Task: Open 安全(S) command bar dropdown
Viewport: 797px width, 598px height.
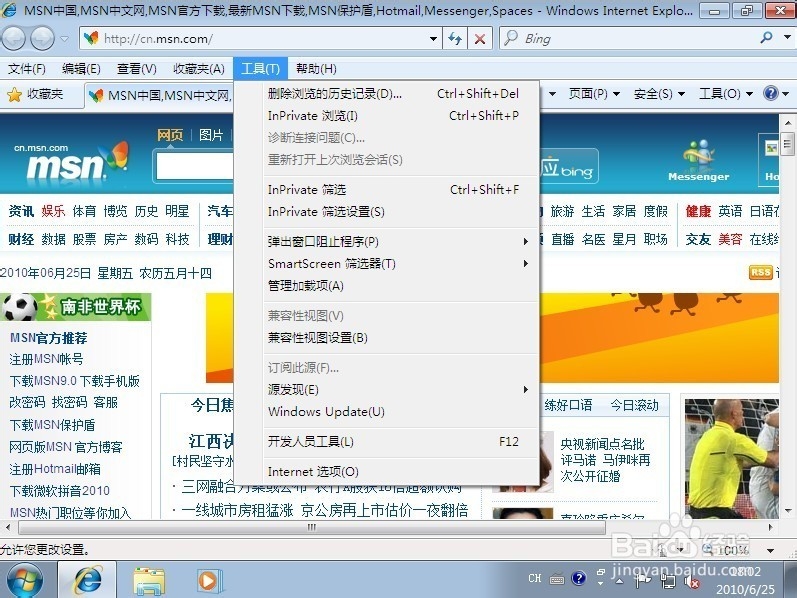Action: [659, 94]
